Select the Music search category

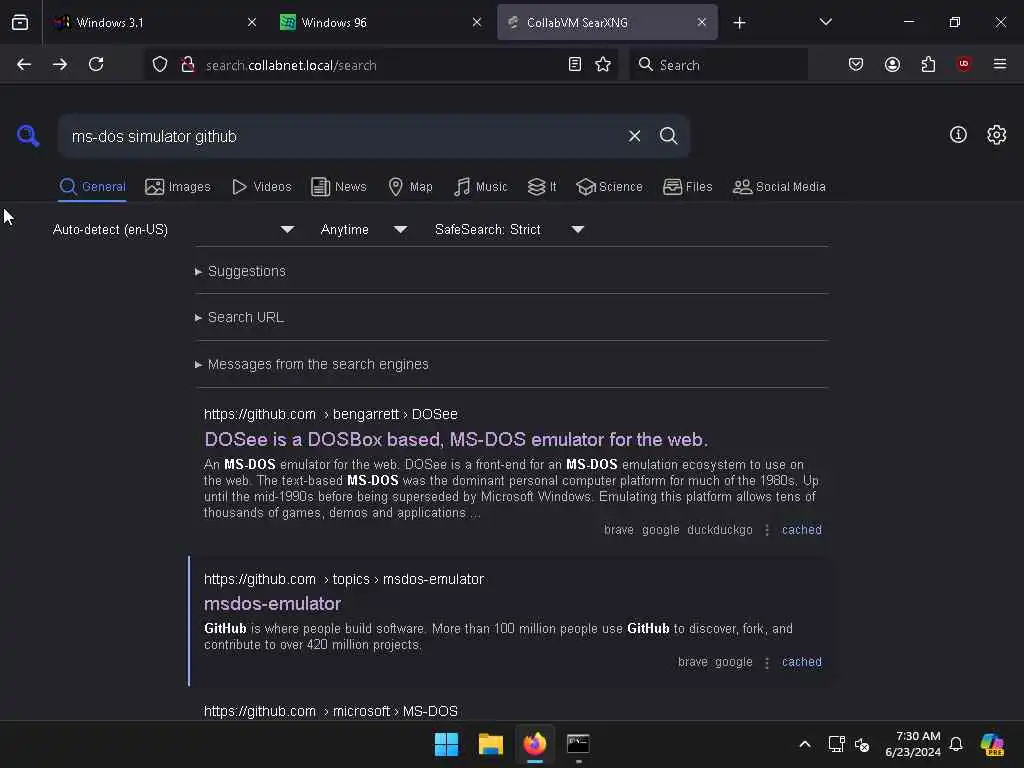[x=480, y=187]
